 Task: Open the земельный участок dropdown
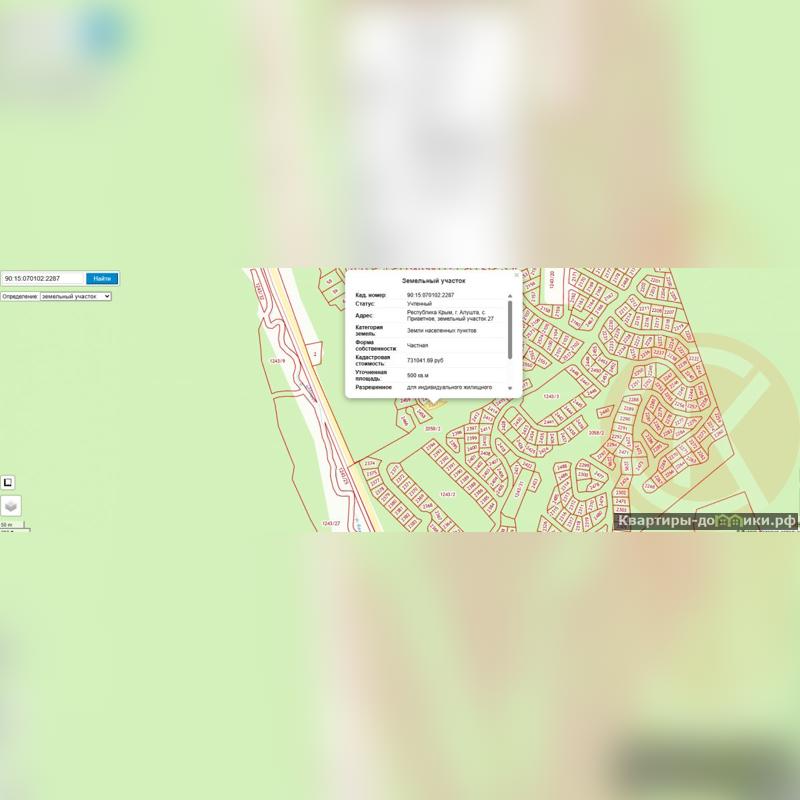tap(75, 296)
